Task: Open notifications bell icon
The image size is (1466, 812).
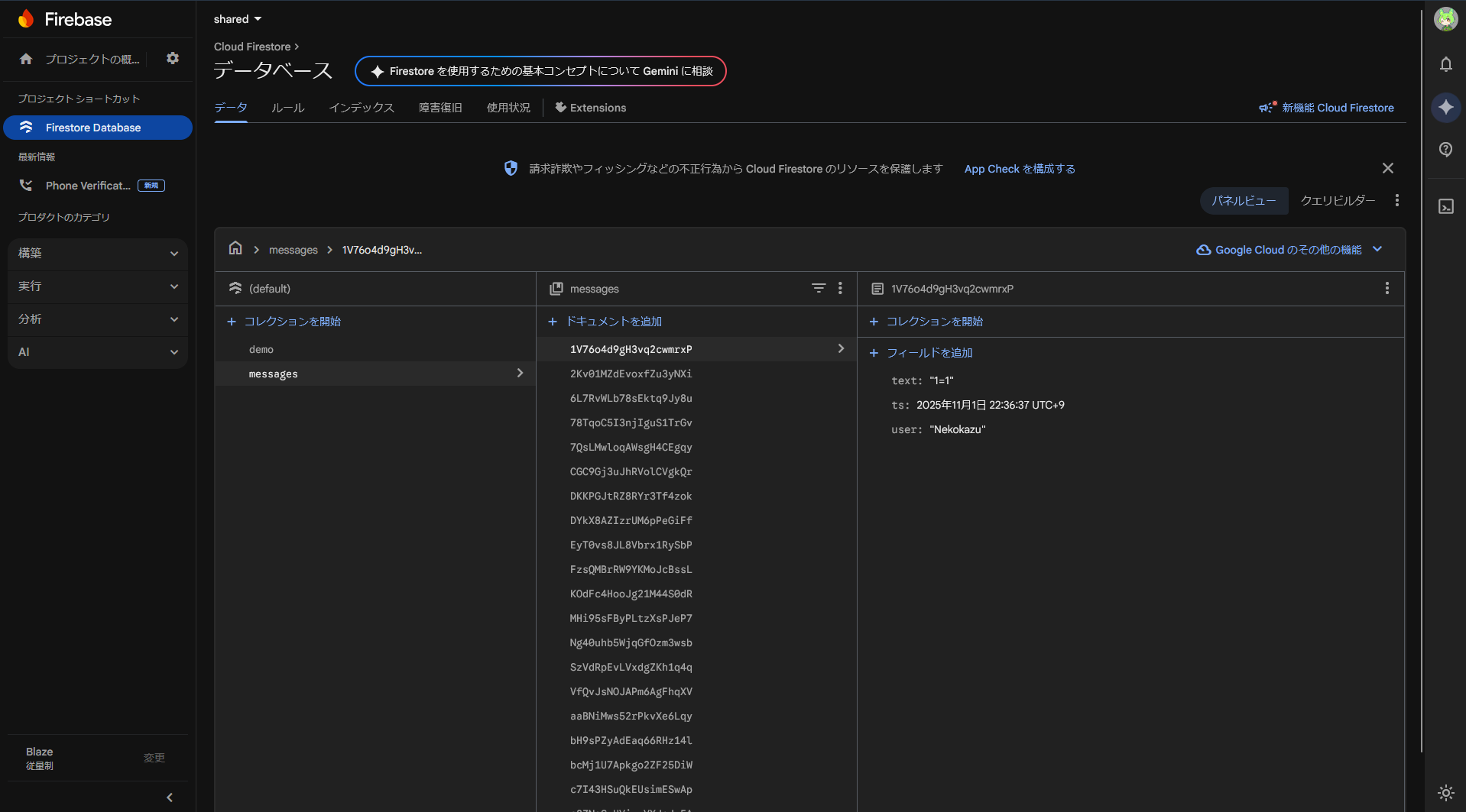Action: [1445, 64]
